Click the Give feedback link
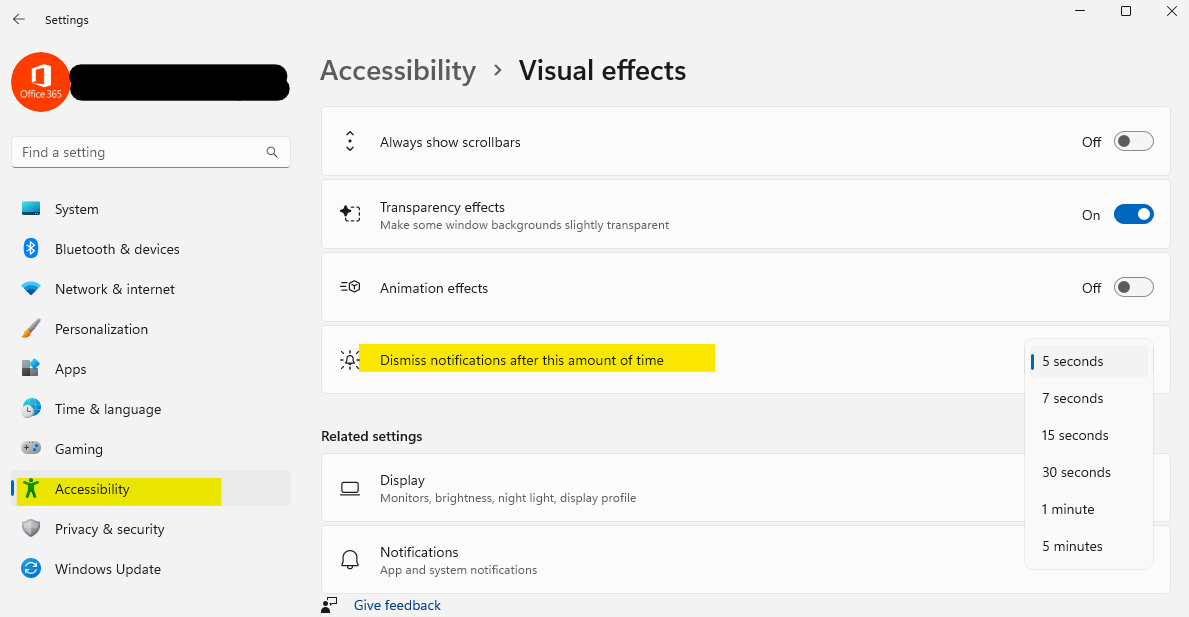 (397, 605)
